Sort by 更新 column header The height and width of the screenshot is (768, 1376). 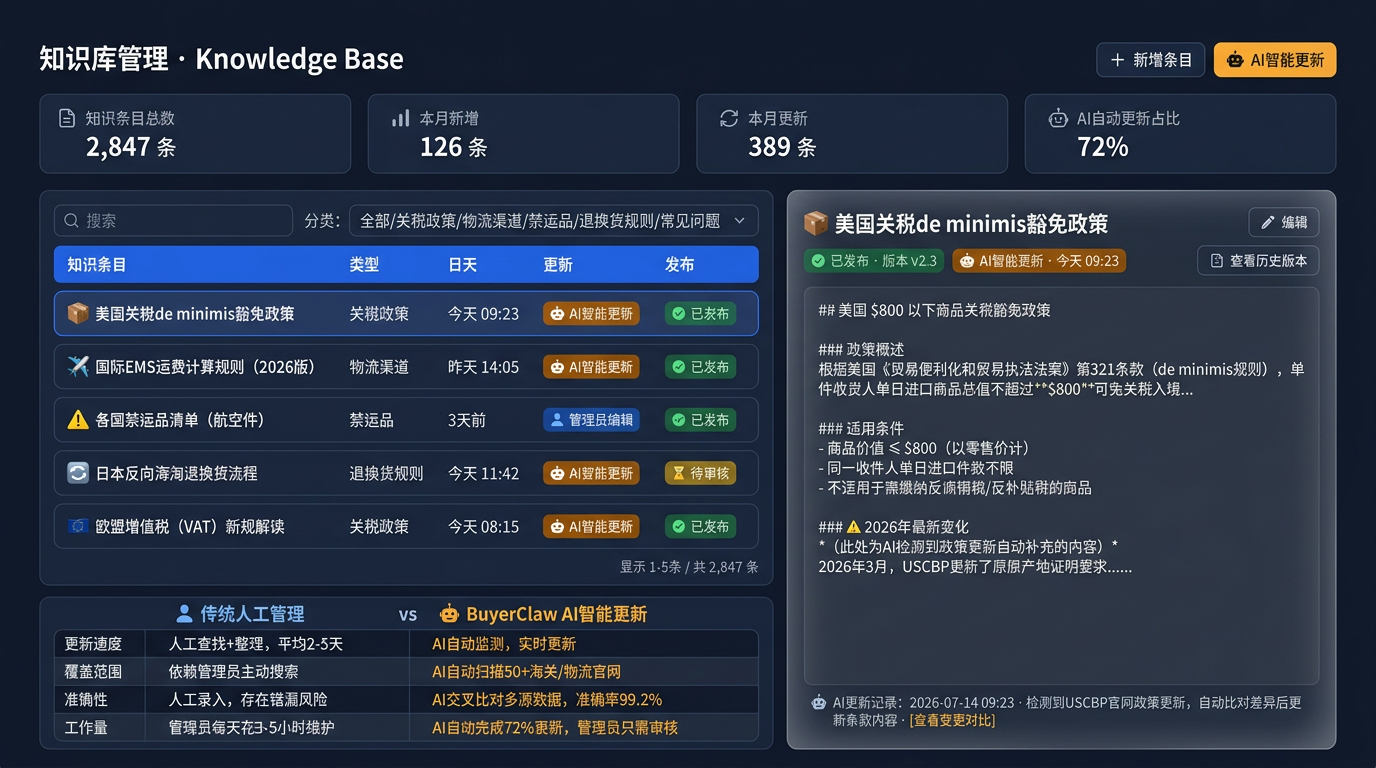[558, 265]
